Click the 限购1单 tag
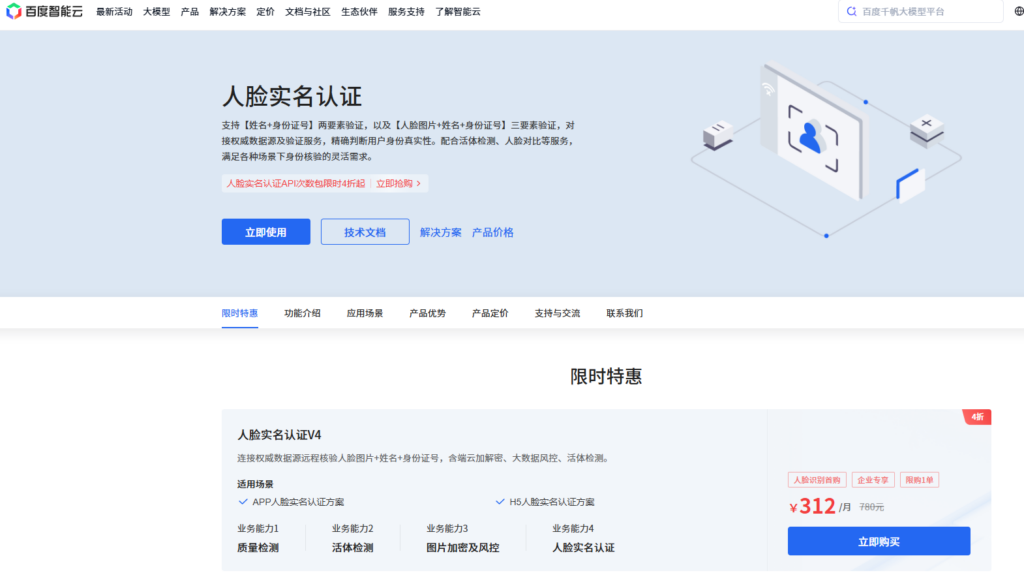The width and height of the screenshot is (1024, 573). click(x=920, y=480)
